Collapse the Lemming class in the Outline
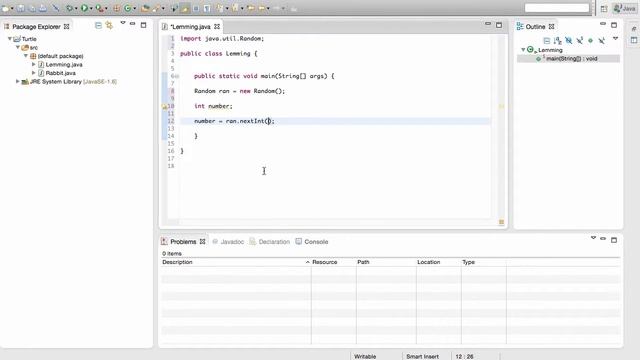640x360 pixels. click(523, 50)
